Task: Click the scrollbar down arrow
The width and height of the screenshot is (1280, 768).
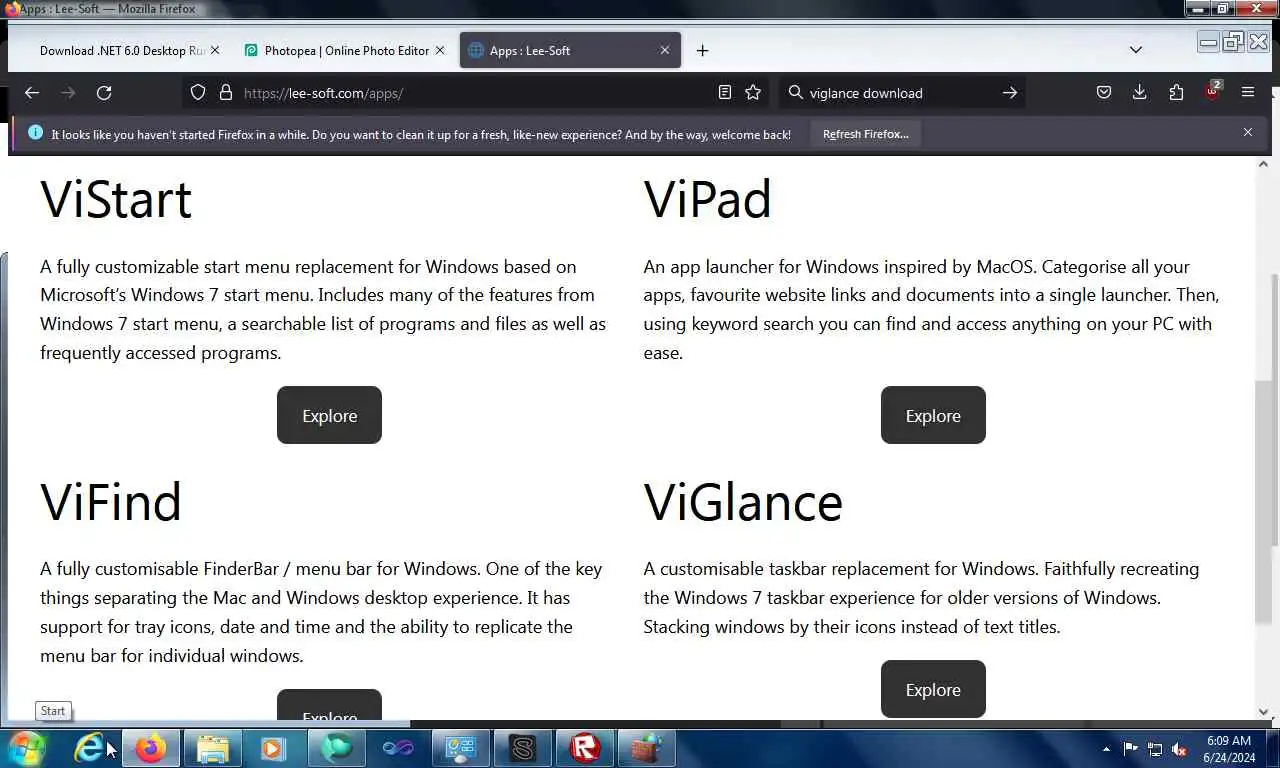Action: coord(1264,712)
